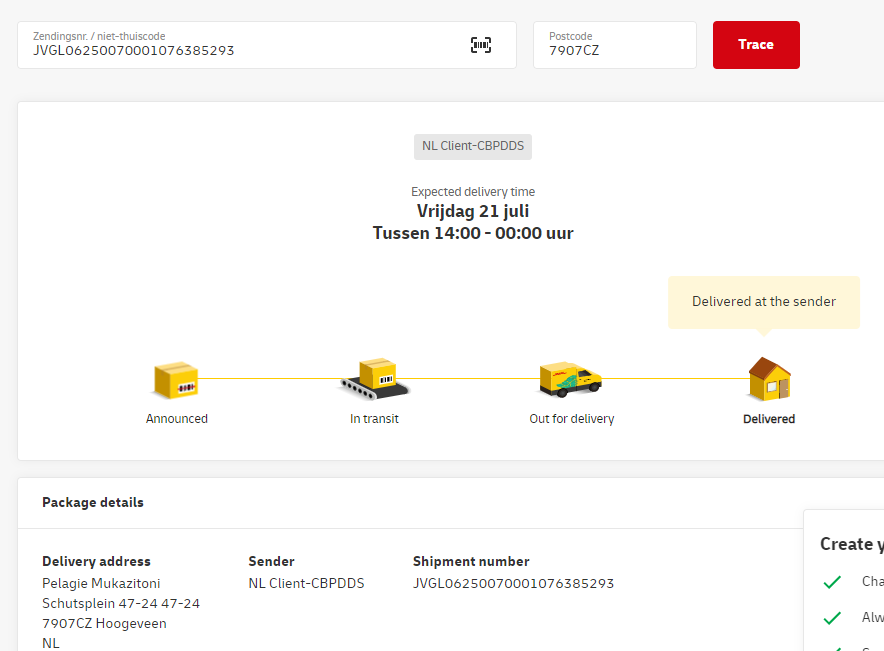The height and width of the screenshot is (651, 884).
Task: Click the Out for delivery van icon
Action: [x=571, y=380]
